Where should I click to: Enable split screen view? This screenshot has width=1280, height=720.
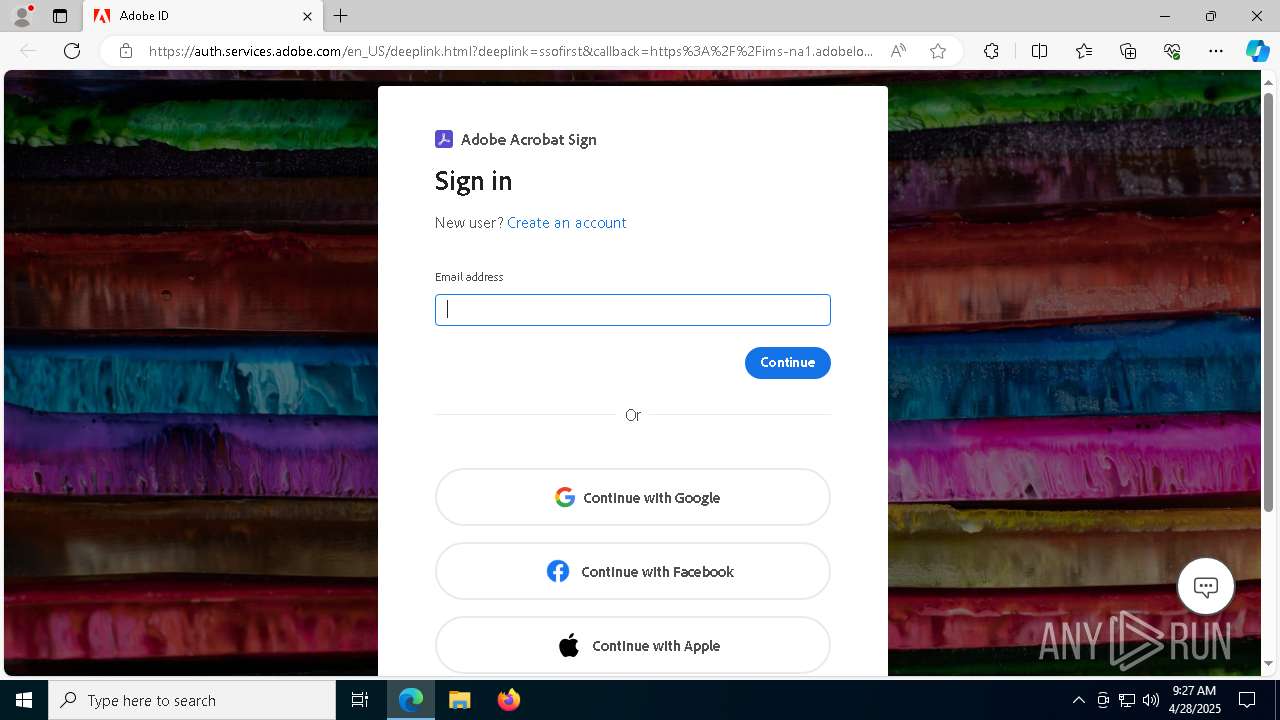1039,51
